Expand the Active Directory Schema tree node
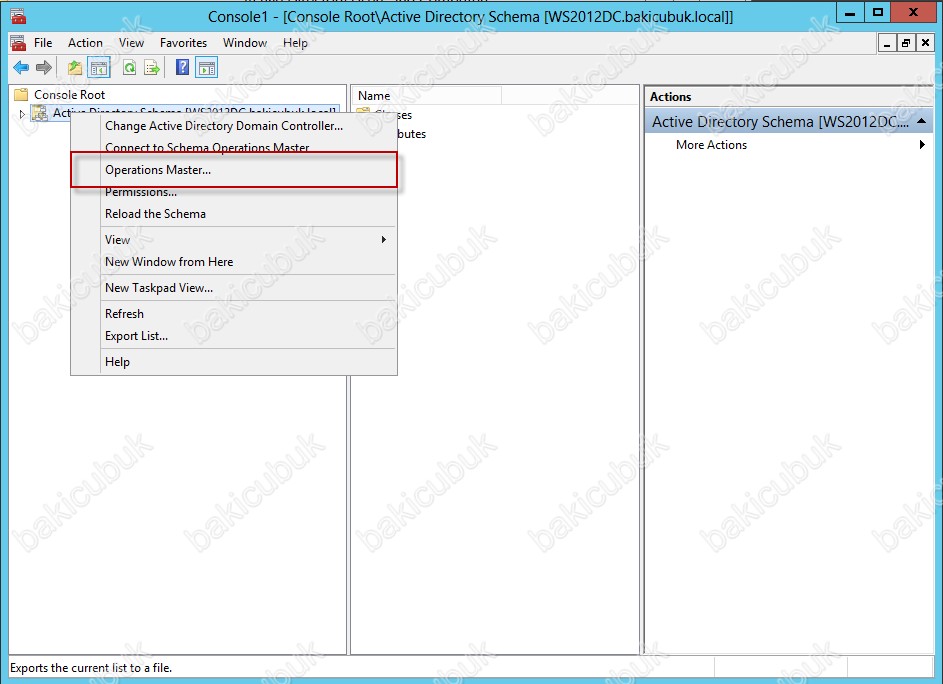This screenshot has height=684, width=943. [x=22, y=113]
